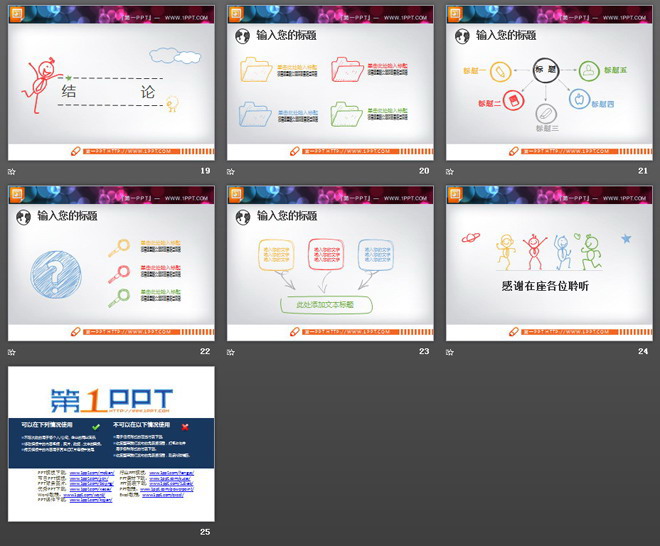This screenshot has height=546, width=660.
Task: Click the gray circle icon in slide 21
Action: click(x=546, y=114)
